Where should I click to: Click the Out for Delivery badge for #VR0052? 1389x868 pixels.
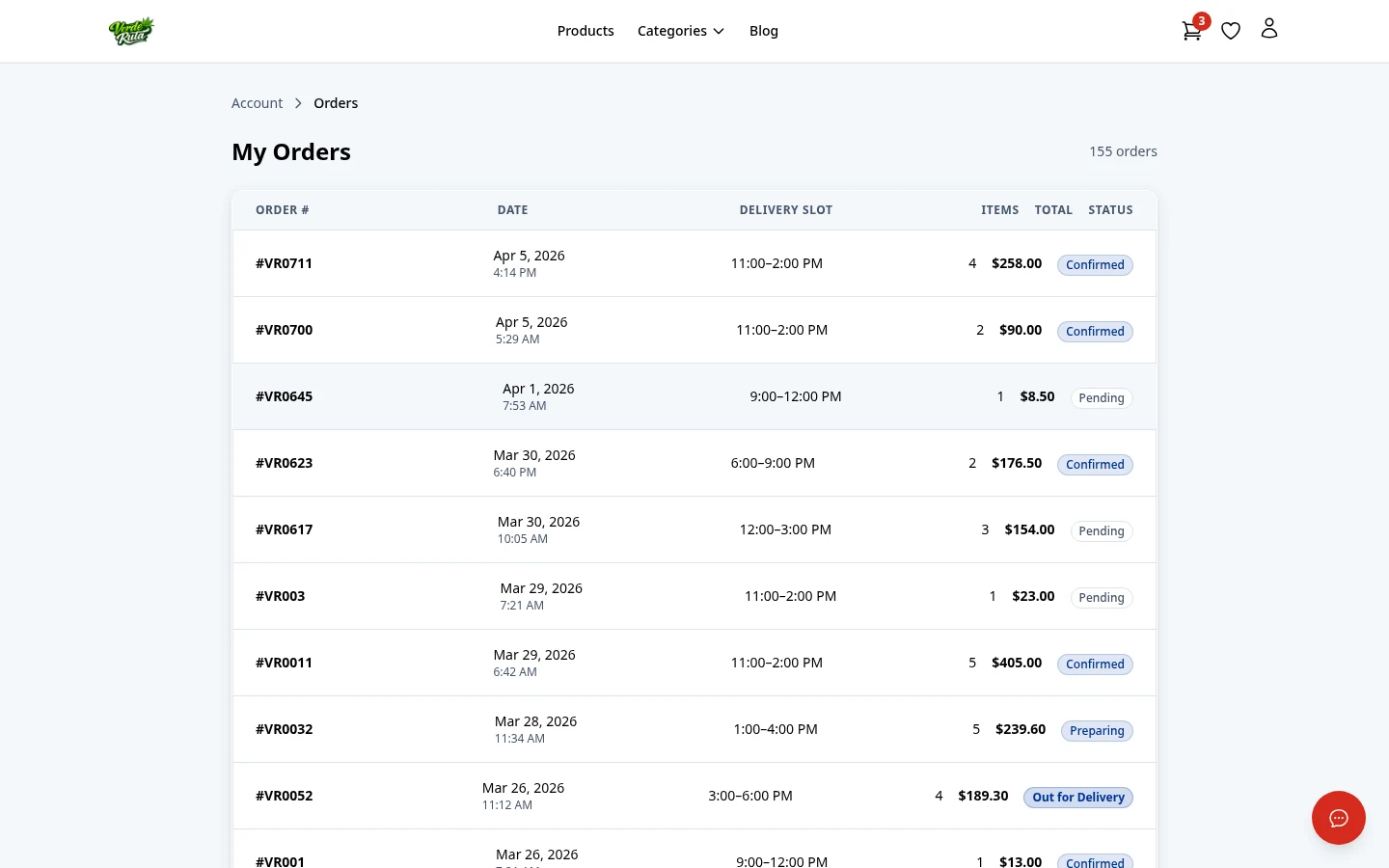[1078, 797]
